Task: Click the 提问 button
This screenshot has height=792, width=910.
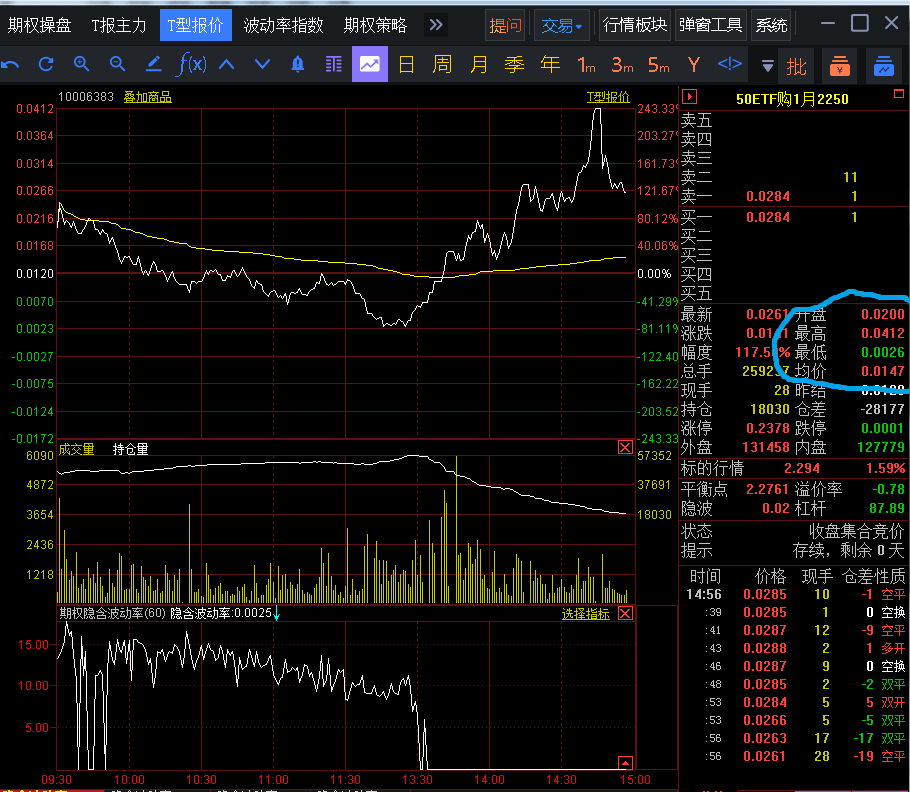Action: pyautogui.click(x=505, y=25)
